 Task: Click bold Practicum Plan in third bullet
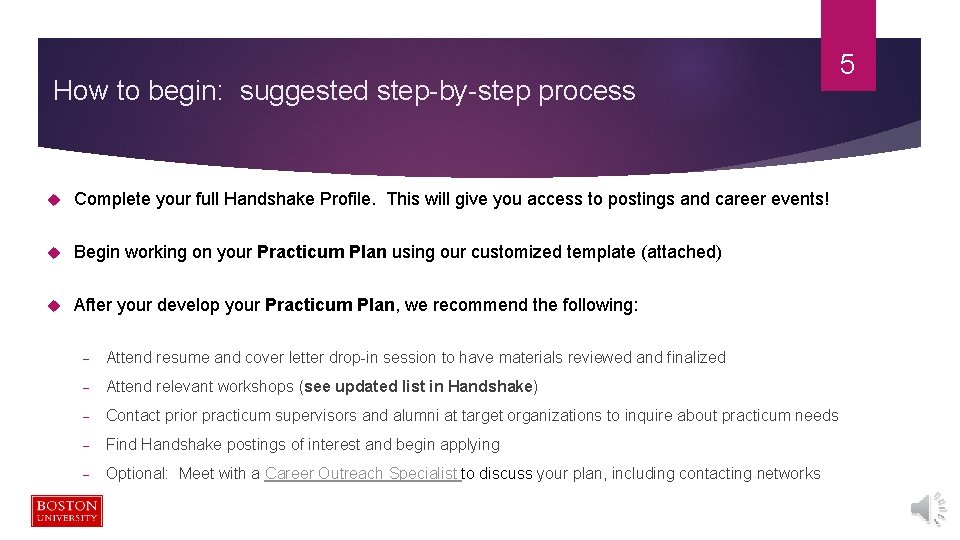coord(330,305)
